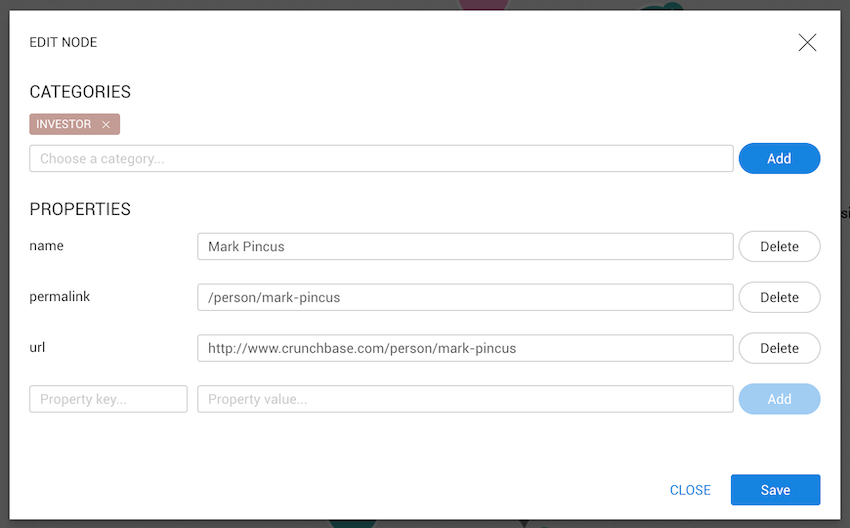850x528 pixels.
Task: Click the CATEGORIES section heading
Action: pos(80,92)
